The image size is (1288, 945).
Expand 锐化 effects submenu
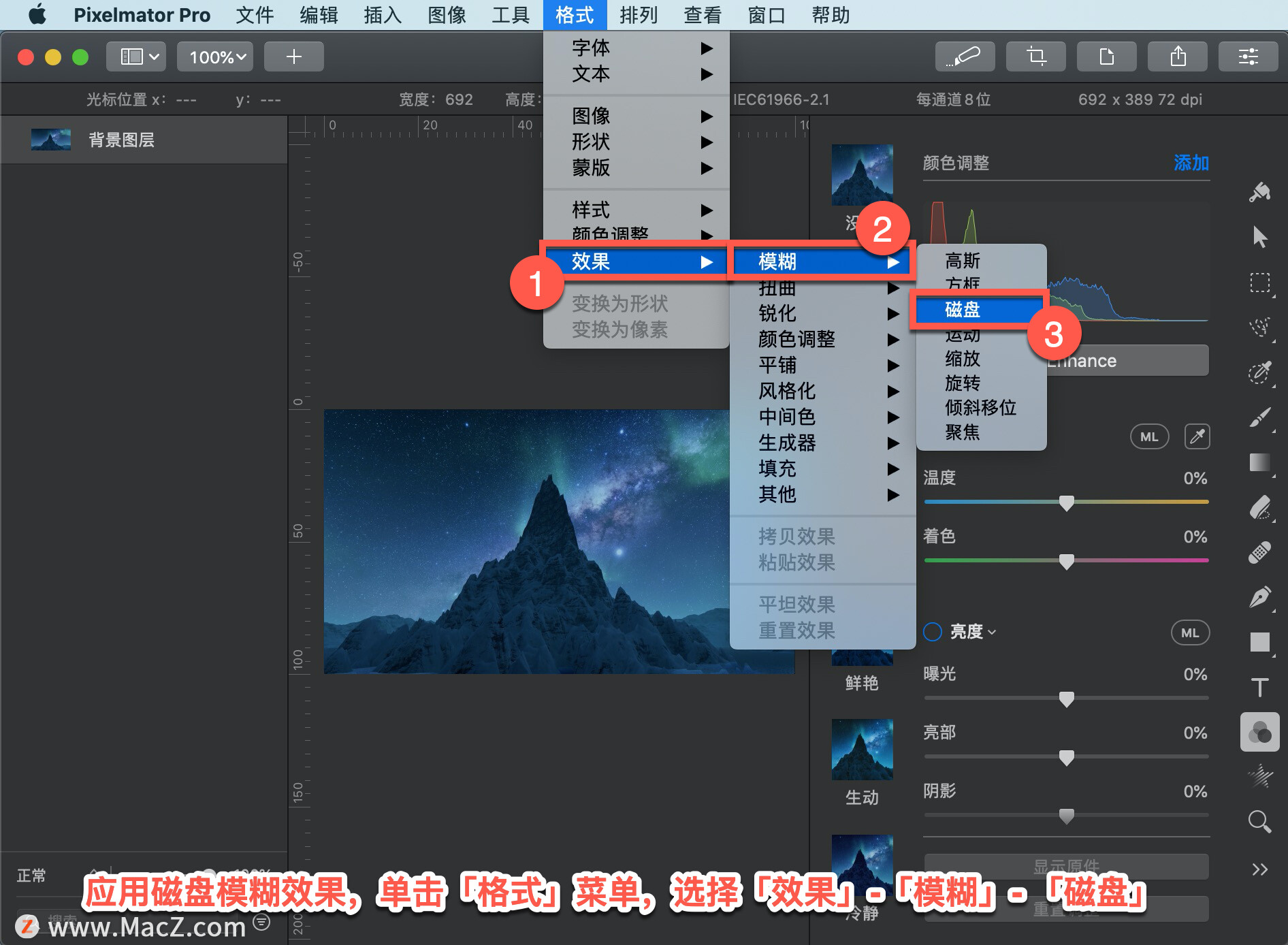(x=822, y=313)
